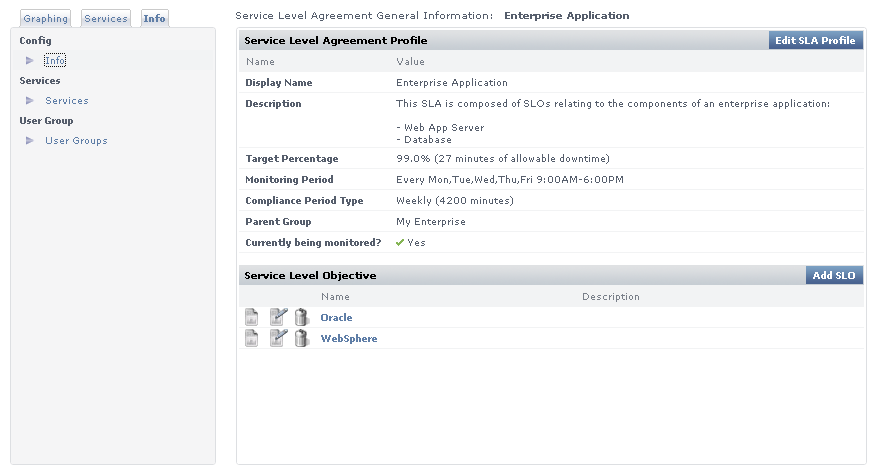Open the report icon for Oracle SLO

pos(252,317)
